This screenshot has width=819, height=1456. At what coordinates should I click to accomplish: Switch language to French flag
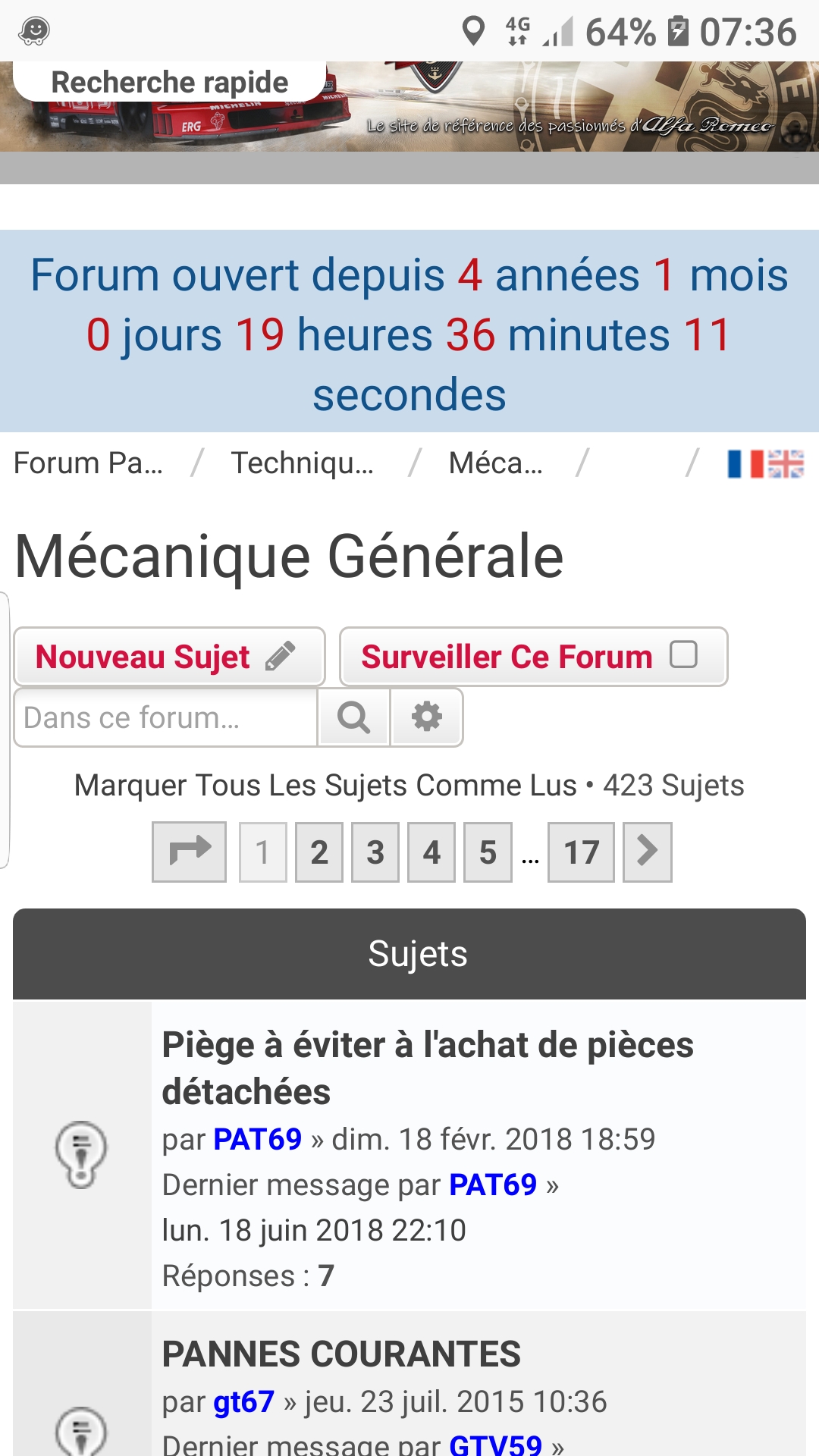pos(745,463)
